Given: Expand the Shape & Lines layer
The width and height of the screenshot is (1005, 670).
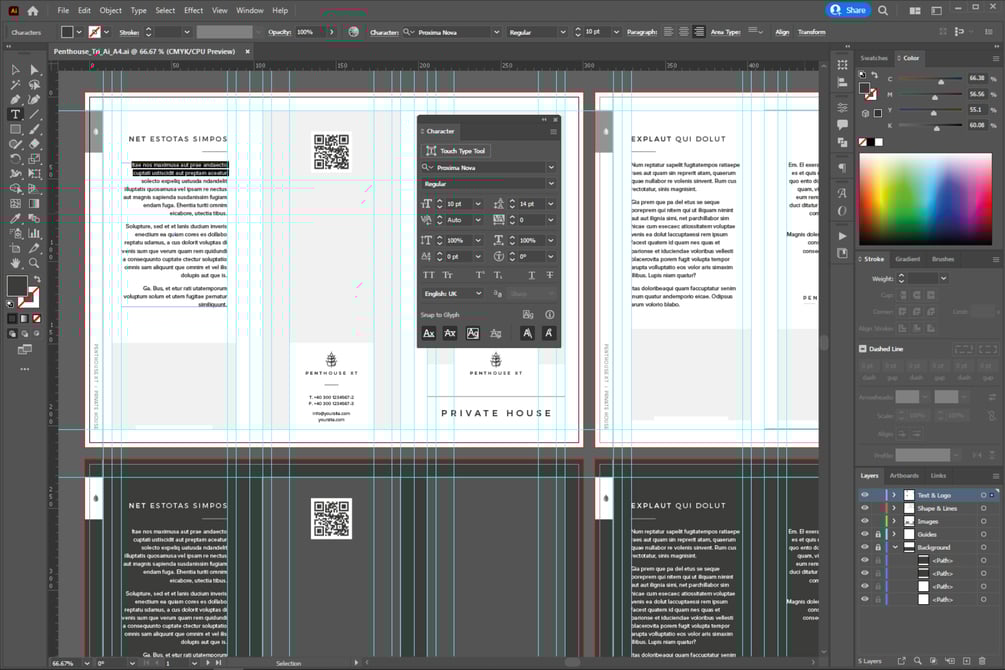Looking at the screenshot, I should 894,508.
